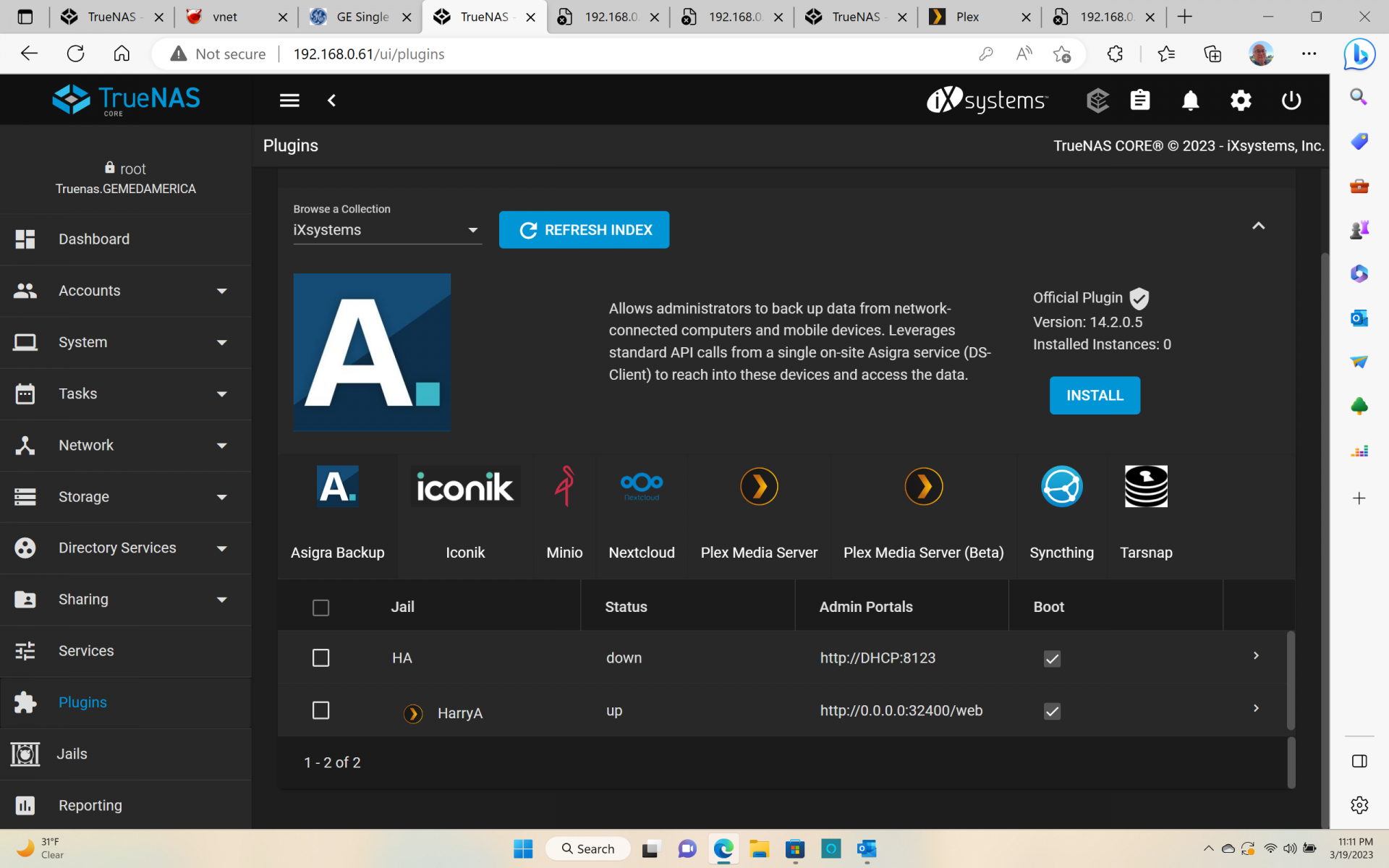This screenshot has height=868, width=1389.
Task: Collapse sidebar with left chevron icon
Action: tap(332, 101)
